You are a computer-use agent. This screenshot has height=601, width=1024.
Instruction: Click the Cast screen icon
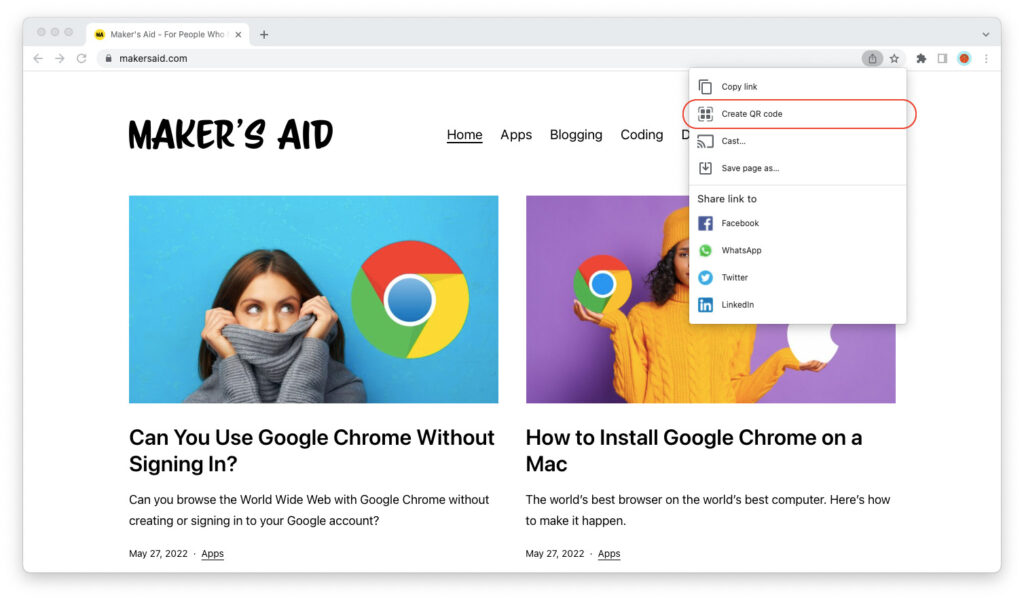[x=705, y=141]
